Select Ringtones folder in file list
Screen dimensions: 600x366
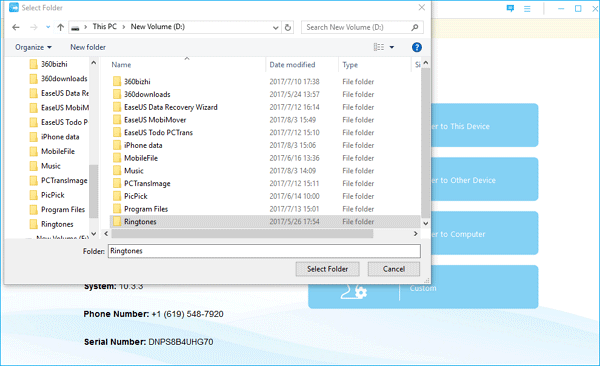[266, 222]
